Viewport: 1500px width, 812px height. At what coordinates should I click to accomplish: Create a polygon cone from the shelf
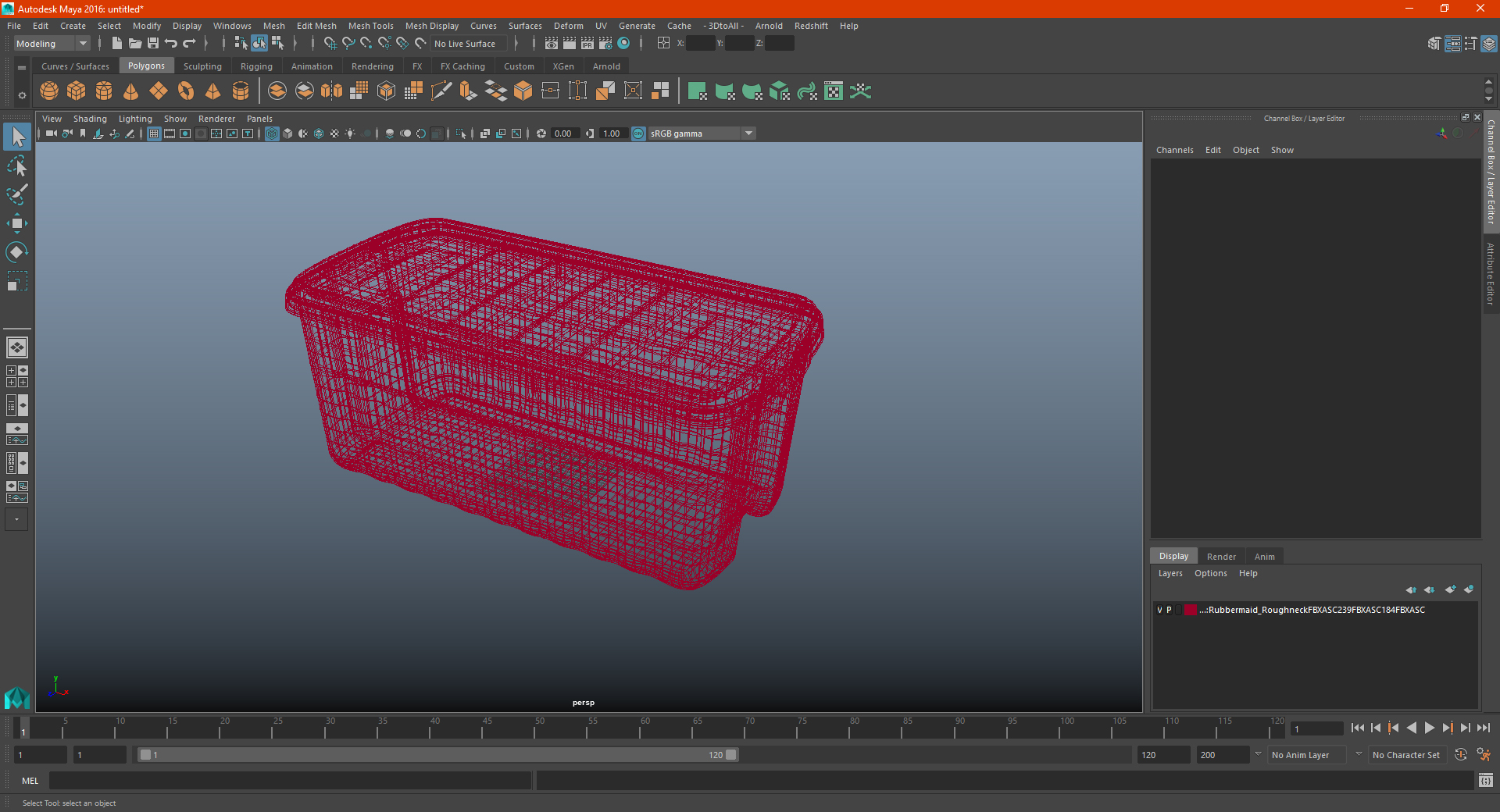[131, 91]
